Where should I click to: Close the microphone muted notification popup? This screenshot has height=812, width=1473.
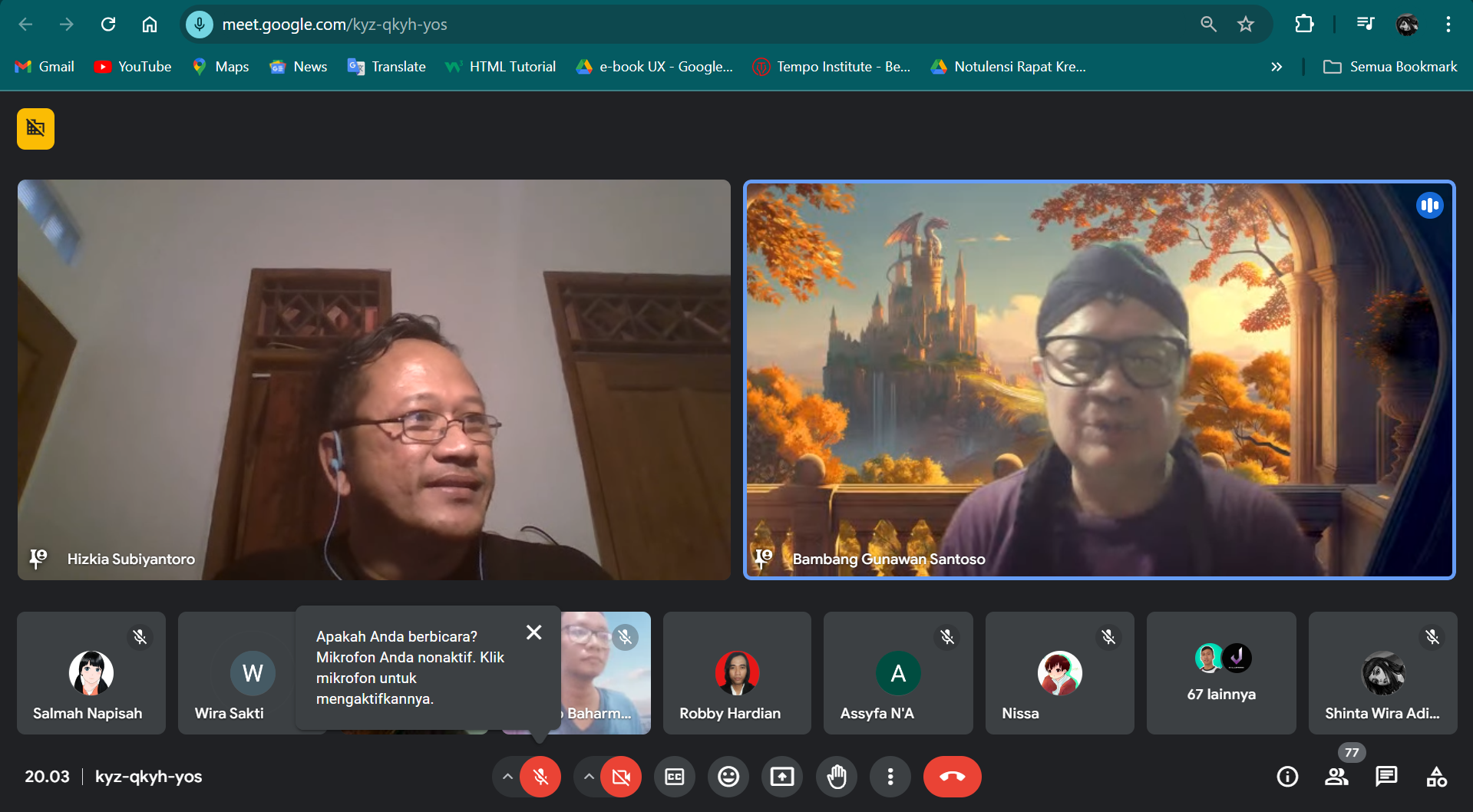(534, 632)
